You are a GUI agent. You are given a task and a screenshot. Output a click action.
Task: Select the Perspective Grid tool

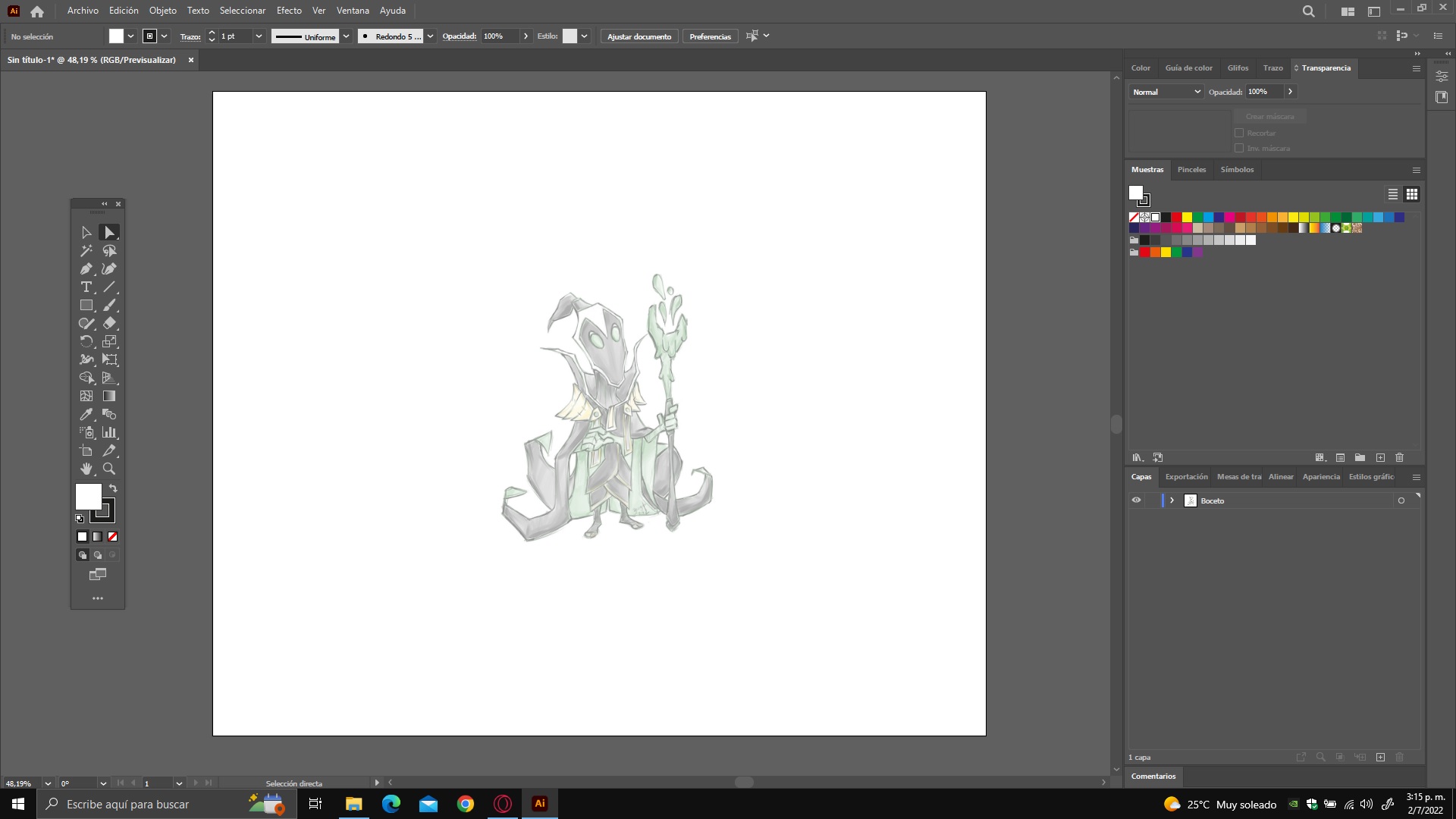[109, 378]
